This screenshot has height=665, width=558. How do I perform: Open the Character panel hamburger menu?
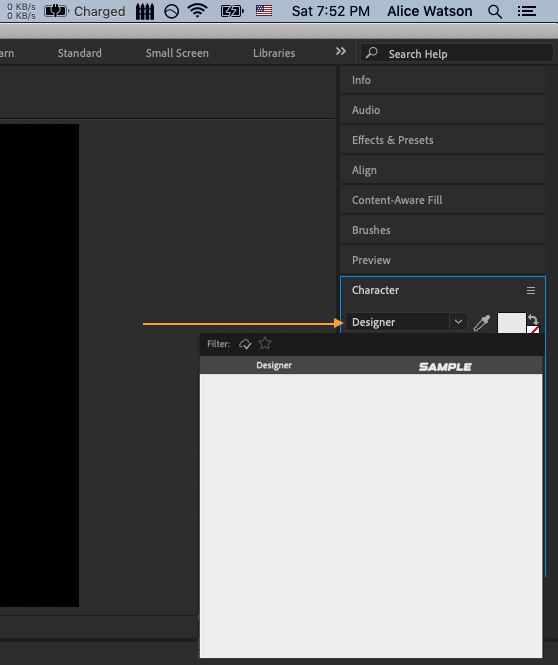(531, 291)
